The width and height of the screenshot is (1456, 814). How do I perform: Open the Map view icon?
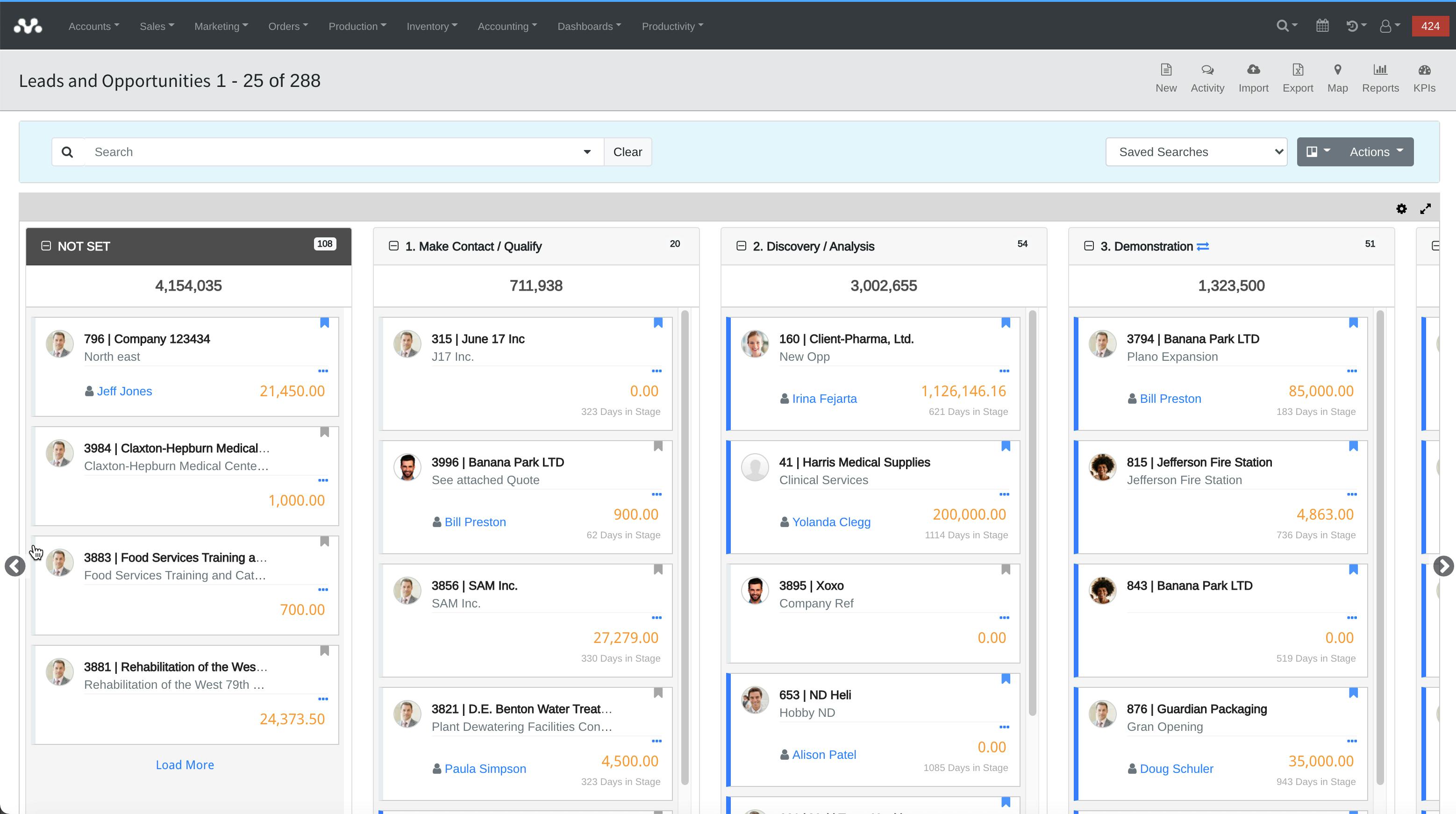click(1337, 78)
